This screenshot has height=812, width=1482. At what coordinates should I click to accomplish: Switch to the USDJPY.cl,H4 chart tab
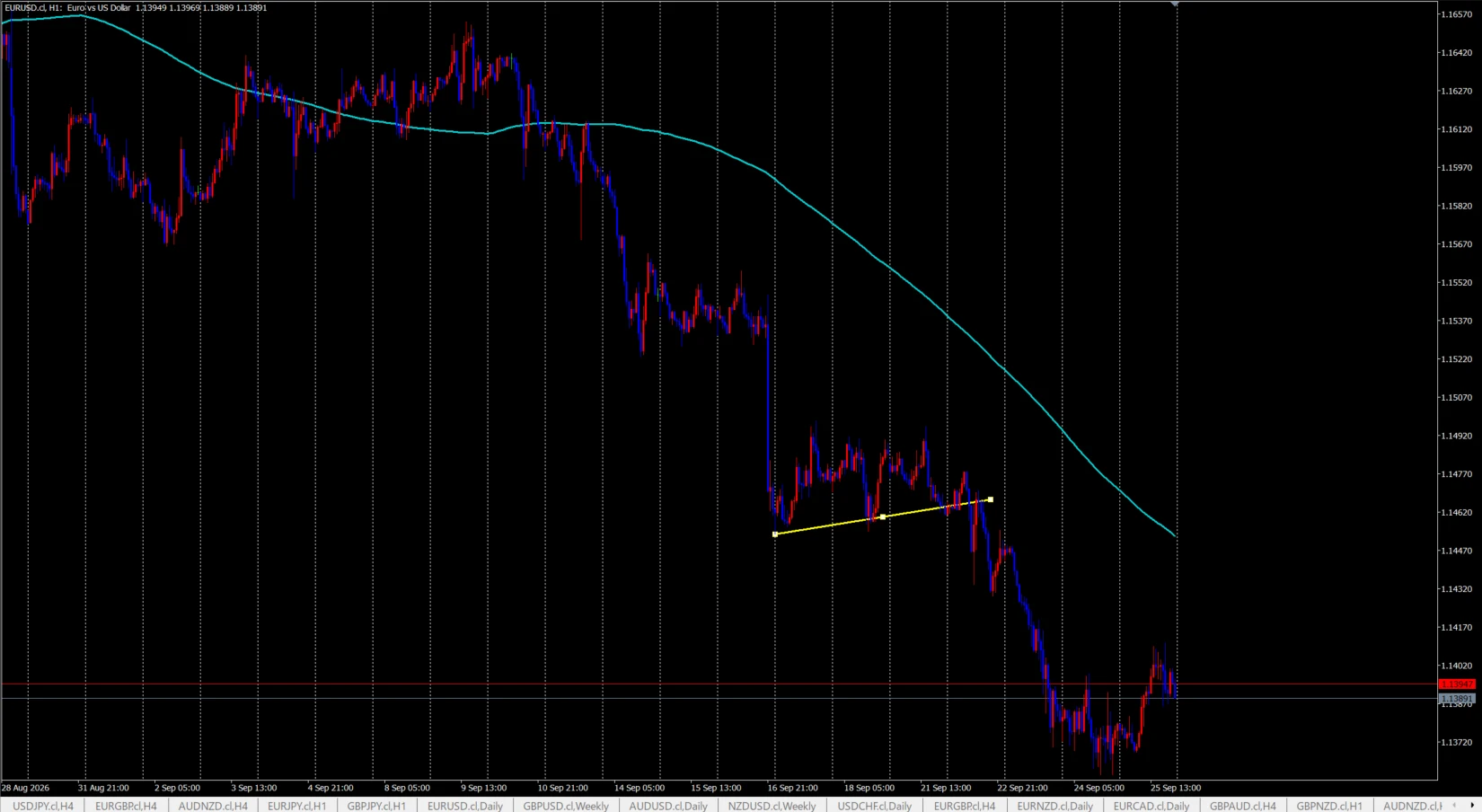(x=43, y=806)
